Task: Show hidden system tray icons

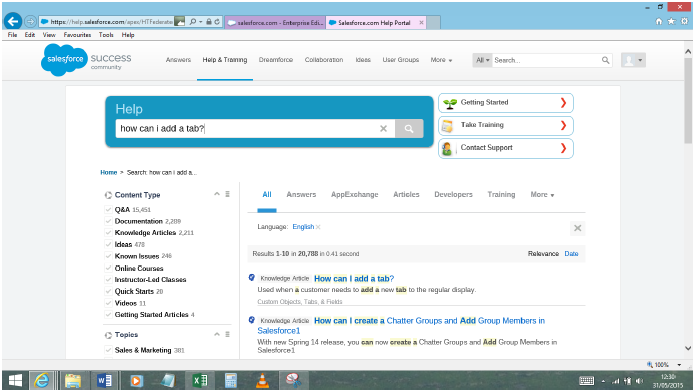Action: (x=603, y=381)
